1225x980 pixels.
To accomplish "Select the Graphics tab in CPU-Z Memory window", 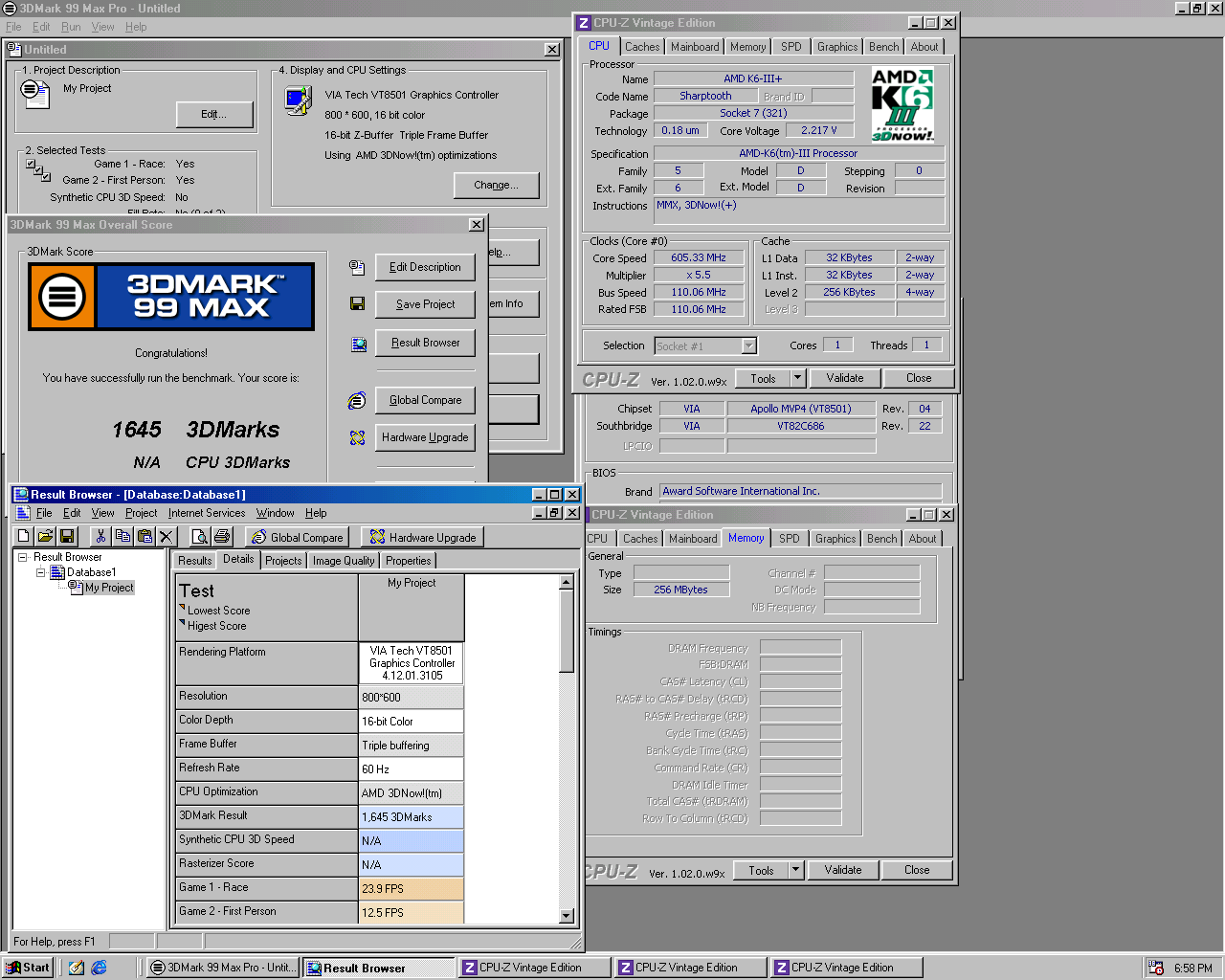I will pyautogui.click(x=835, y=539).
